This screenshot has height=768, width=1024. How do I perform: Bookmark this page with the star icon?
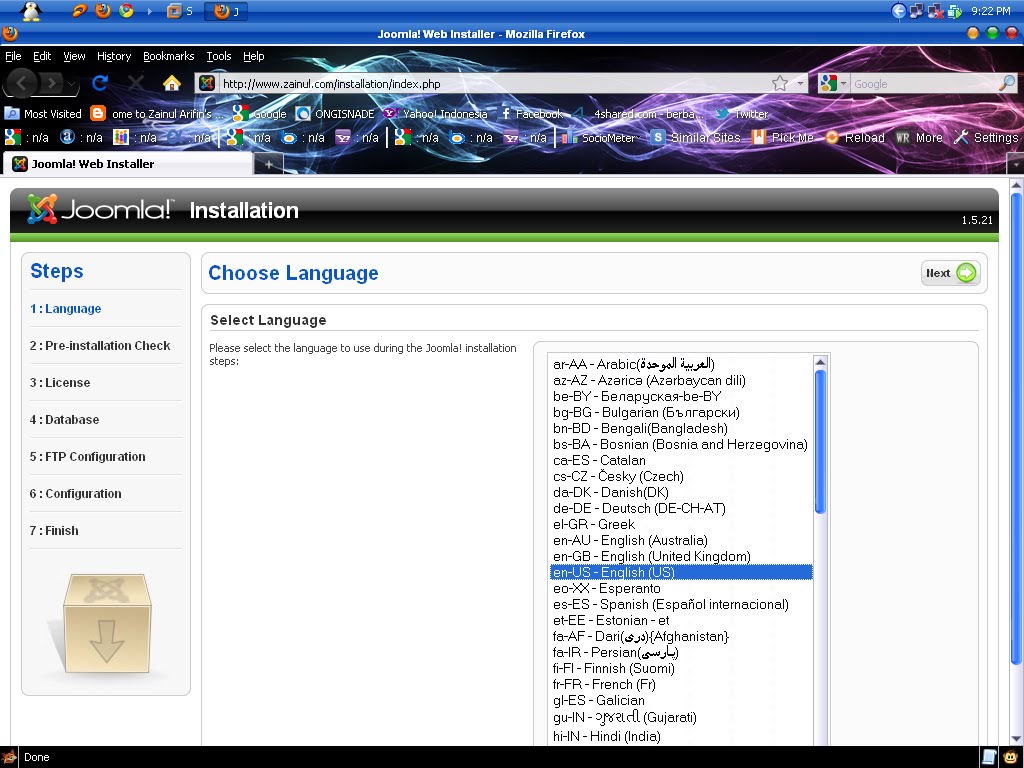click(x=780, y=83)
